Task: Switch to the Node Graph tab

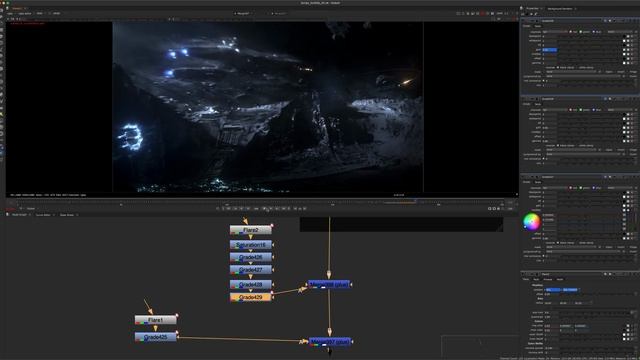Action: [x=19, y=215]
